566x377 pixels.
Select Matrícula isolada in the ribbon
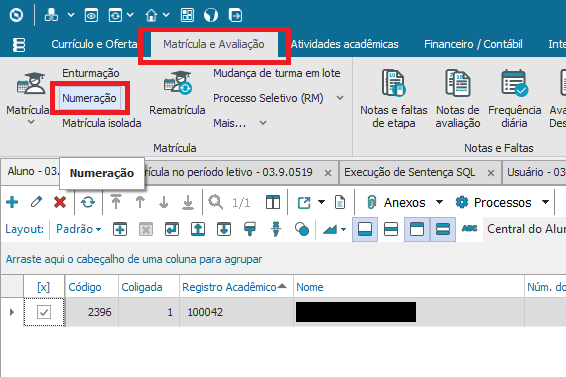pos(101,123)
